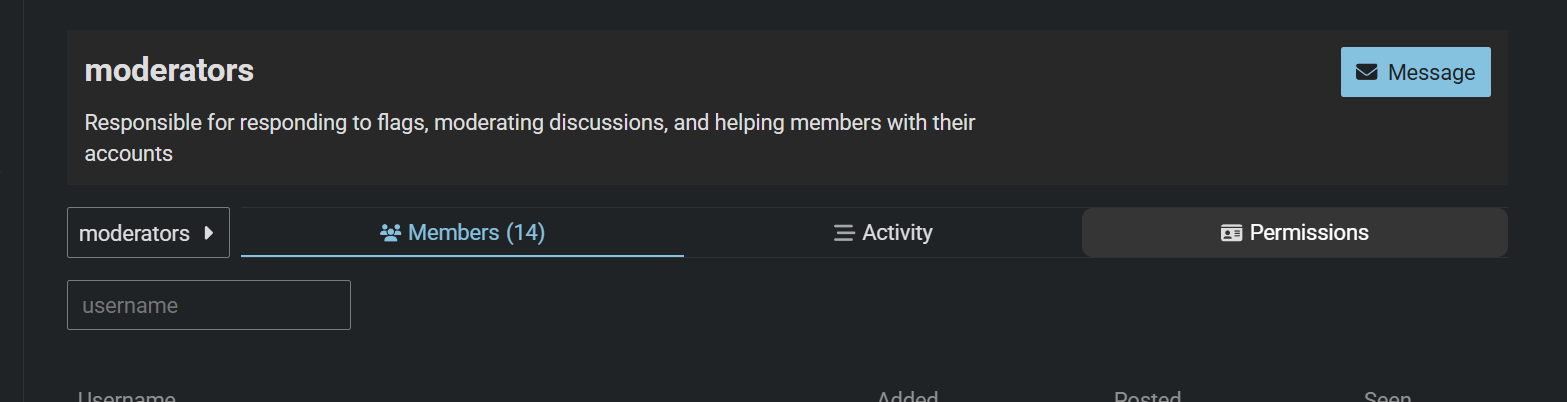Viewport: 1567px width, 402px height.
Task: Sort members by Username column
Action: (x=127, y=397)
